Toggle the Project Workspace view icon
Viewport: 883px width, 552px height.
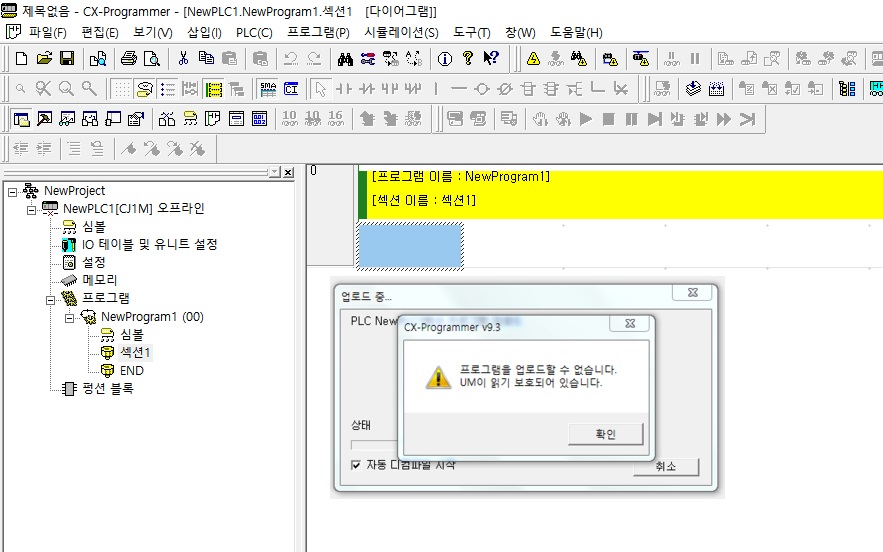click(21, 119)
